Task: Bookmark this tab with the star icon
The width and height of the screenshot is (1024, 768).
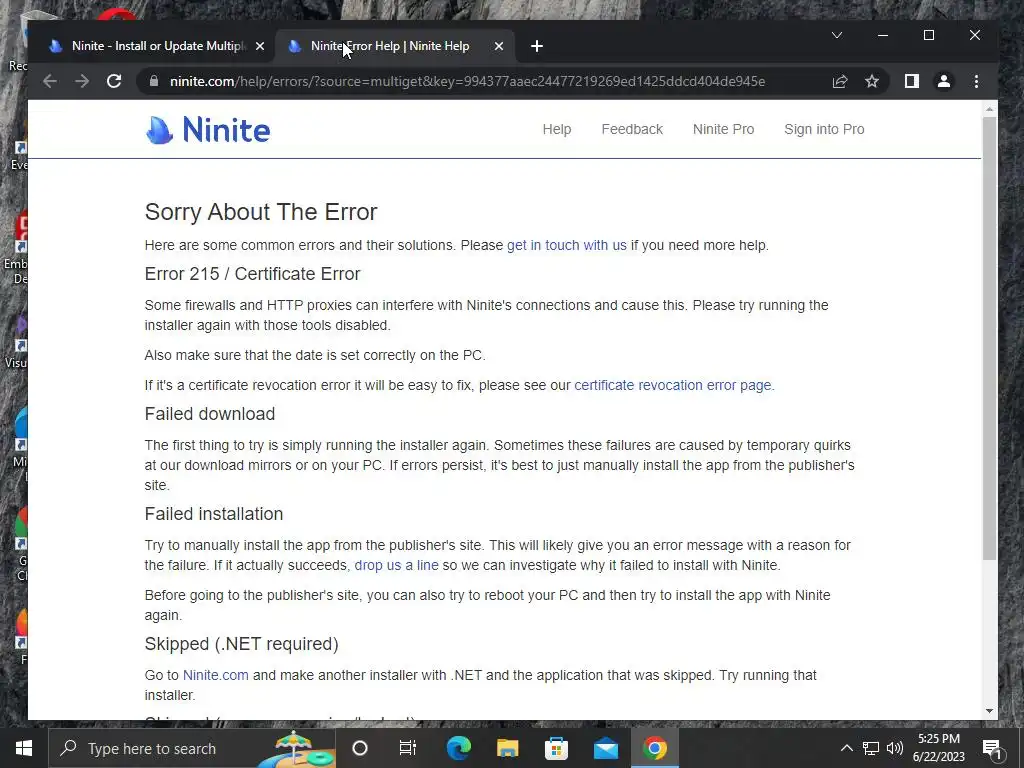Action: 872,81
